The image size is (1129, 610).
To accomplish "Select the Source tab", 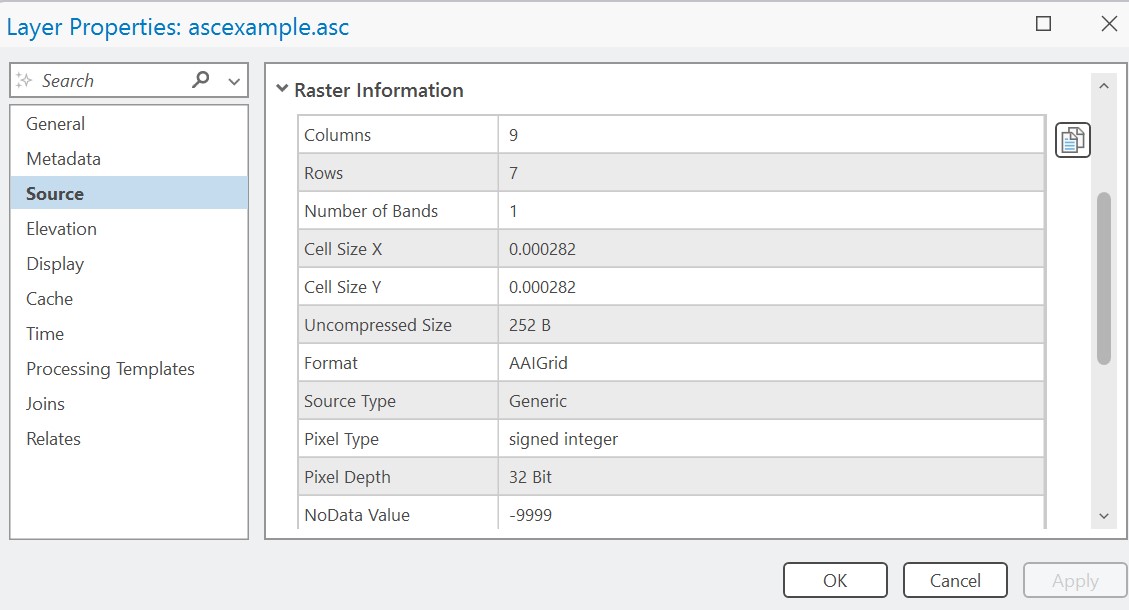I will click(x=55, y=194).
